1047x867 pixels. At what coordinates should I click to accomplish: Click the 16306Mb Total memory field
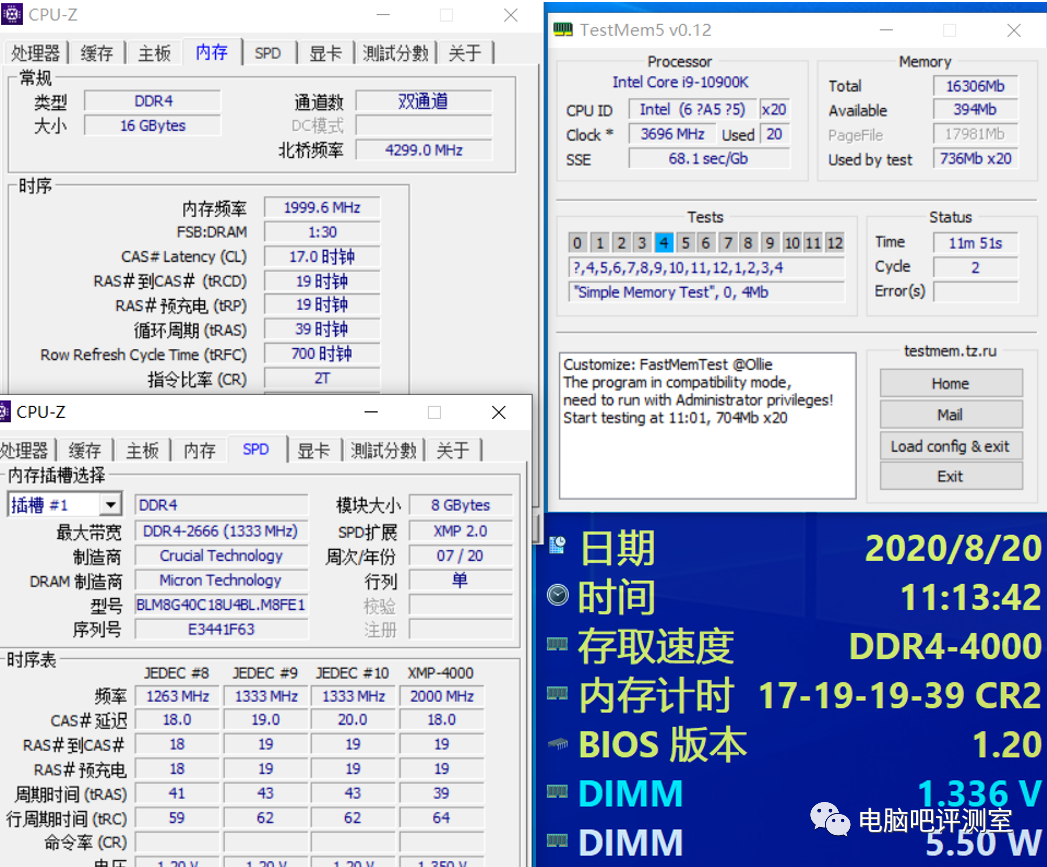coord(976,86)
